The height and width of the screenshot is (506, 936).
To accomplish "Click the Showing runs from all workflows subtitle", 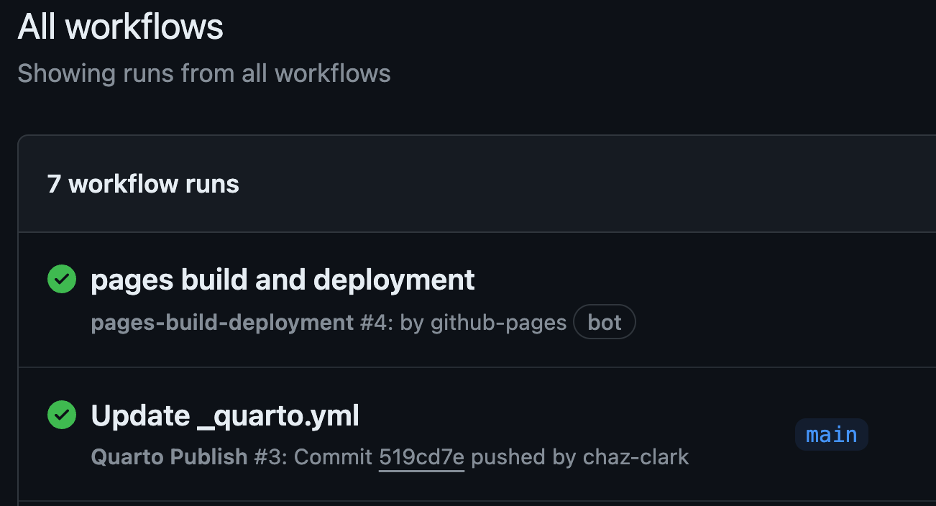I will (204, 73).
